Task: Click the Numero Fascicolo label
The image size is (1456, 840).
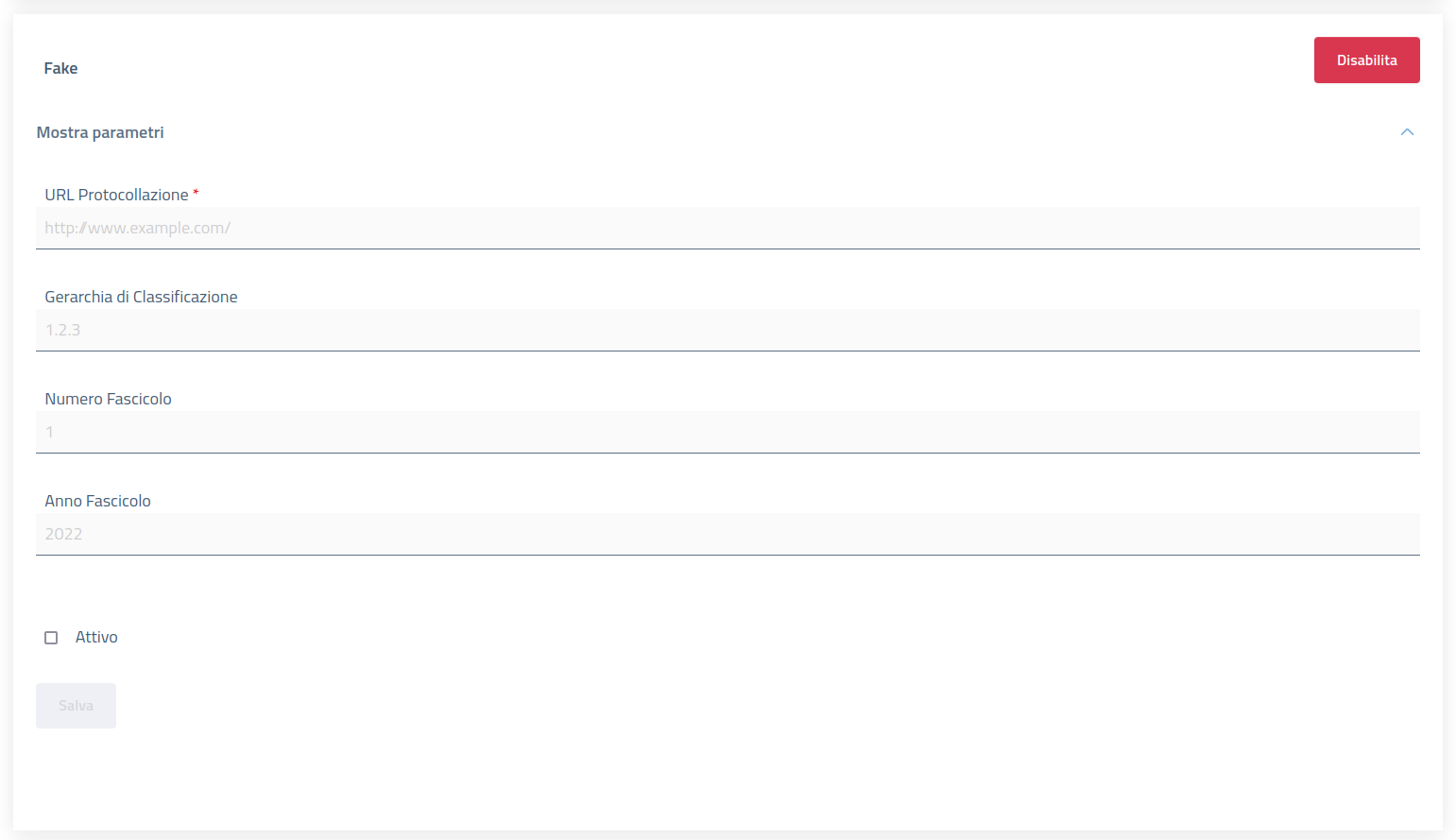Action: point(108,399)
